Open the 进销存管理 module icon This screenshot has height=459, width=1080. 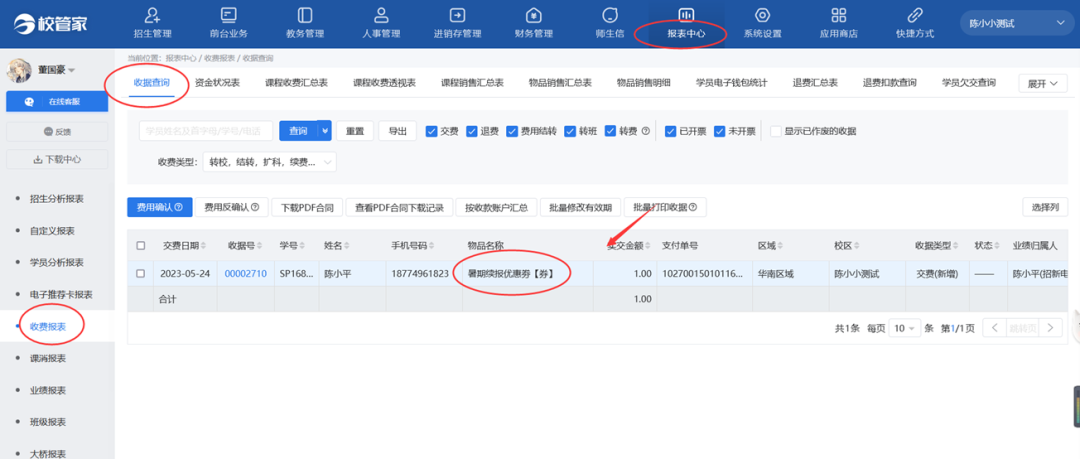(x=457, y=16)
